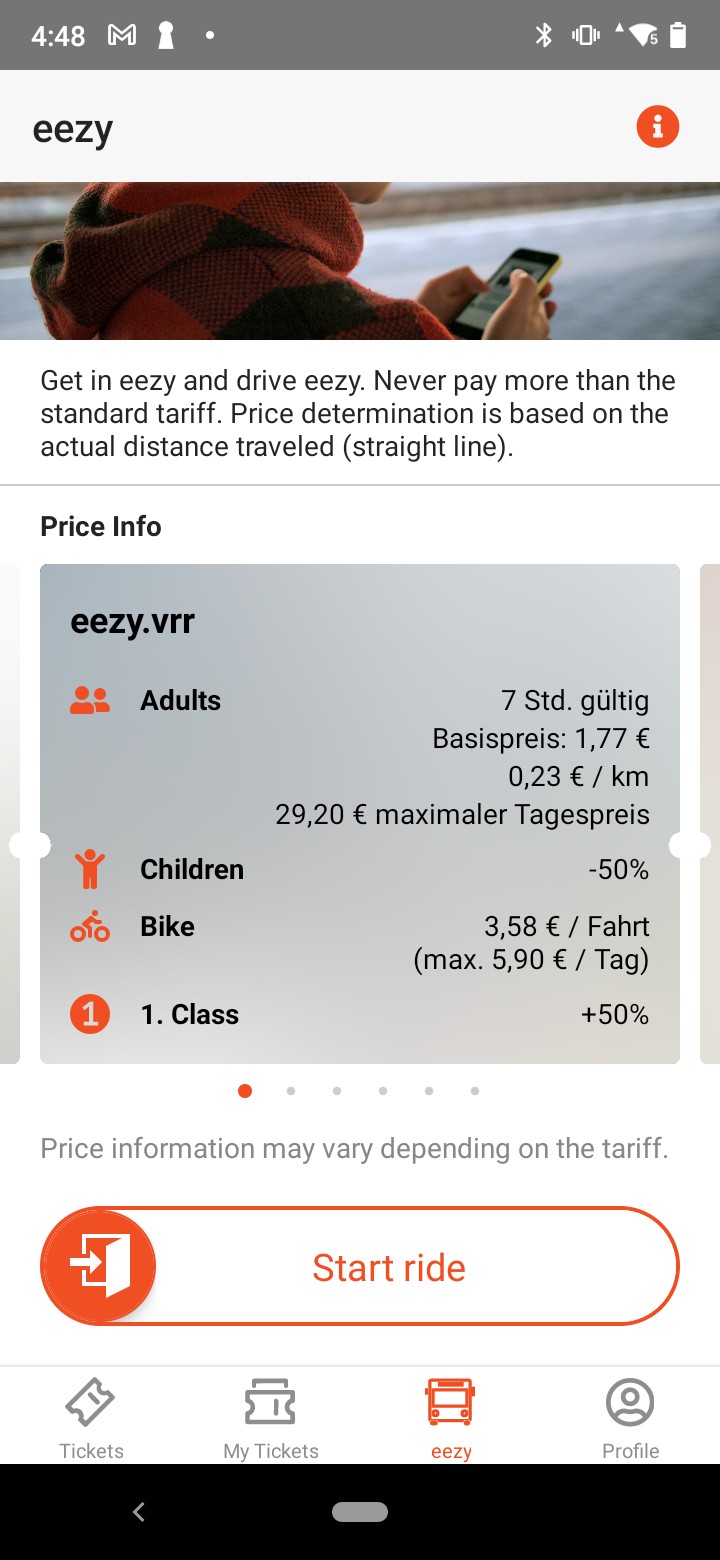Tap the Adults group icon
The width and height of the screenshot is (720, 1560).
click(x=90, y=701)
